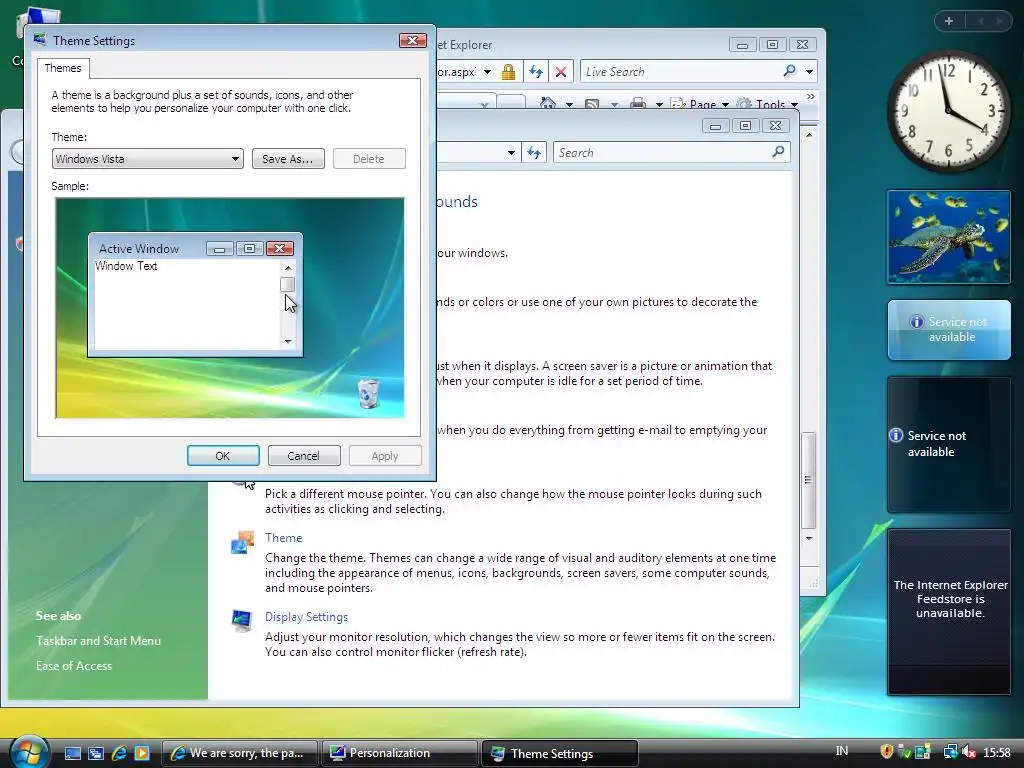Expand the Home button dropdown arrow
This screenshot has height=768, width=1024.
pyautogui.click(x=569, y=104)
